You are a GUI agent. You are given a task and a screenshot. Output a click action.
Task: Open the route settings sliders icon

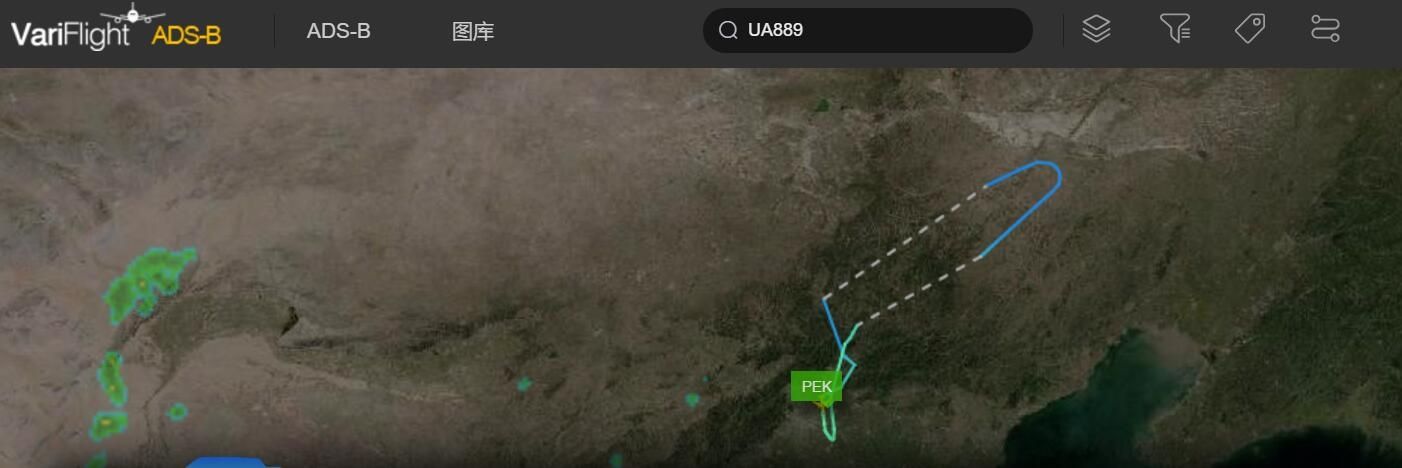1325,29
